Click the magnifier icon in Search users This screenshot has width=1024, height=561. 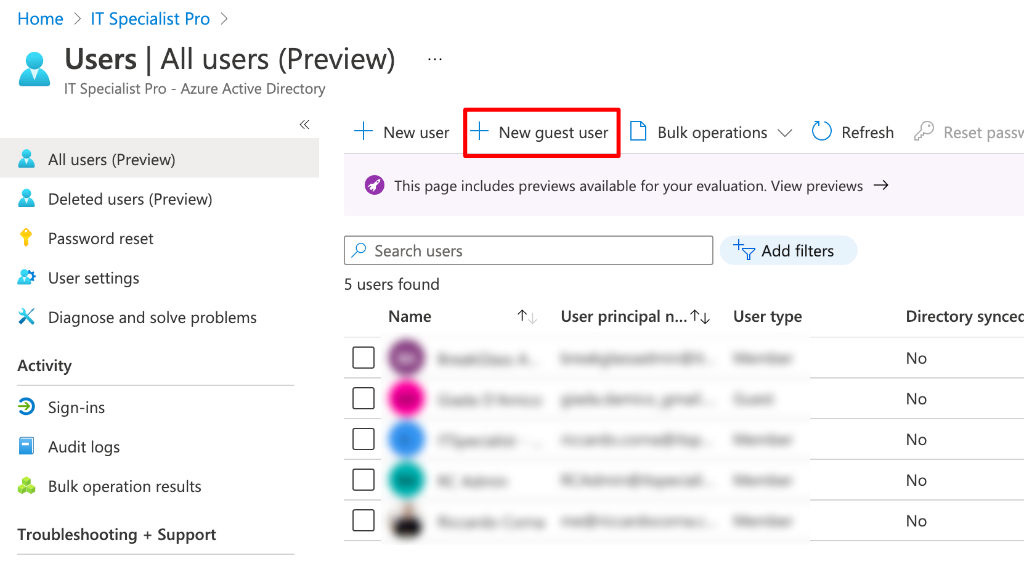coord(359,250)
